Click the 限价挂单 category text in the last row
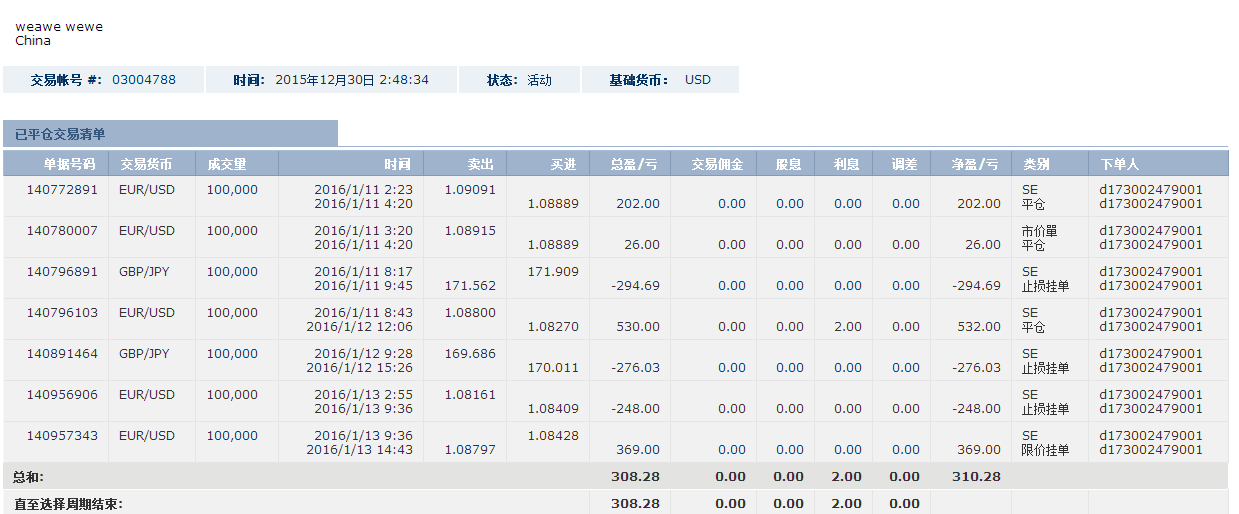The width and height of the screenshot is (1239, 514). point(1045,450)
